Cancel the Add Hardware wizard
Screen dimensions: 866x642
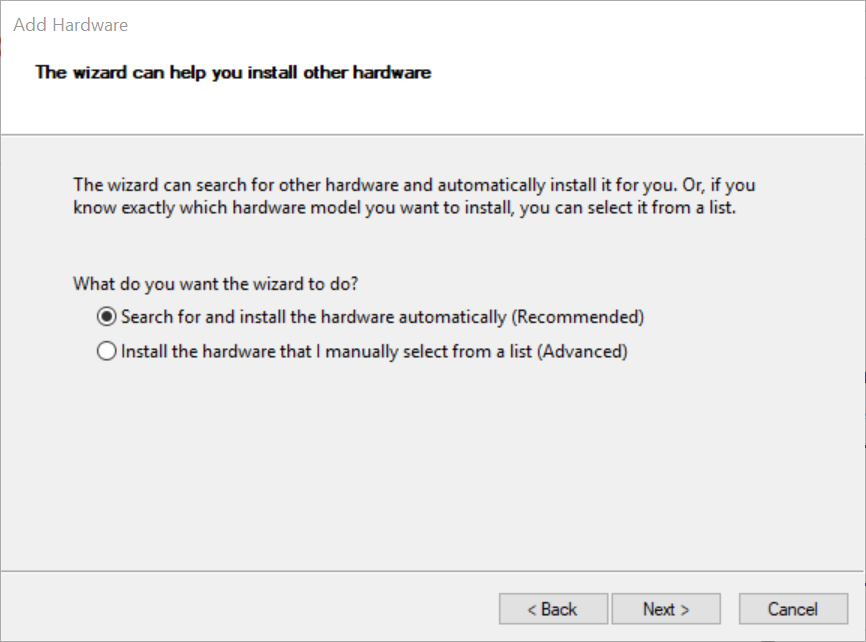[x=793, y=609]
